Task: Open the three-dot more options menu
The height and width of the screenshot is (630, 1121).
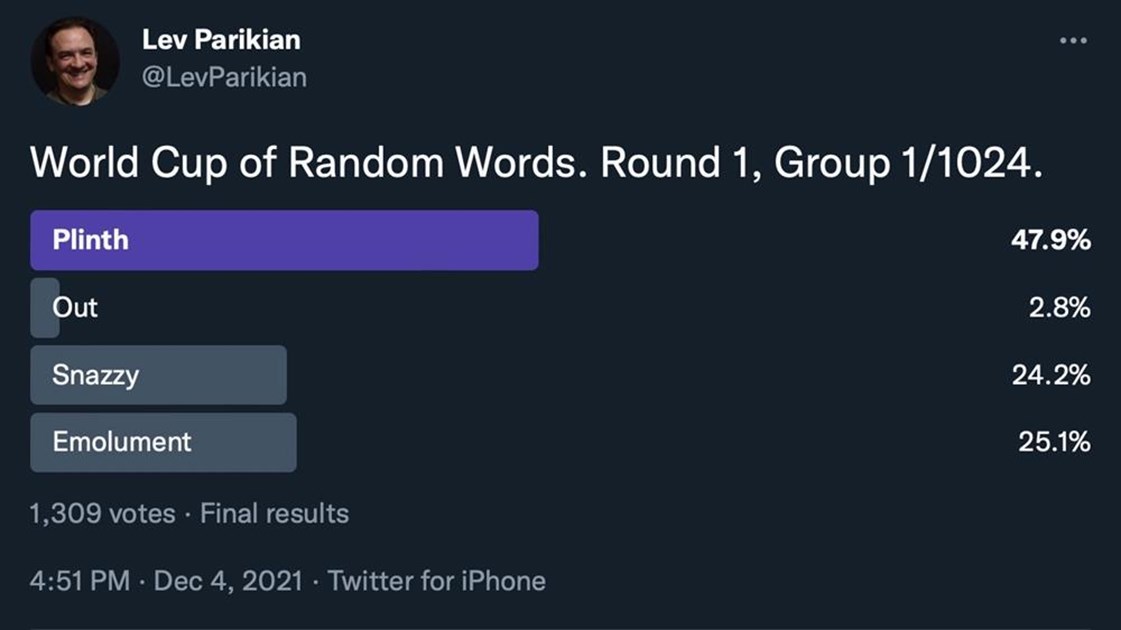Action: 1072,41
